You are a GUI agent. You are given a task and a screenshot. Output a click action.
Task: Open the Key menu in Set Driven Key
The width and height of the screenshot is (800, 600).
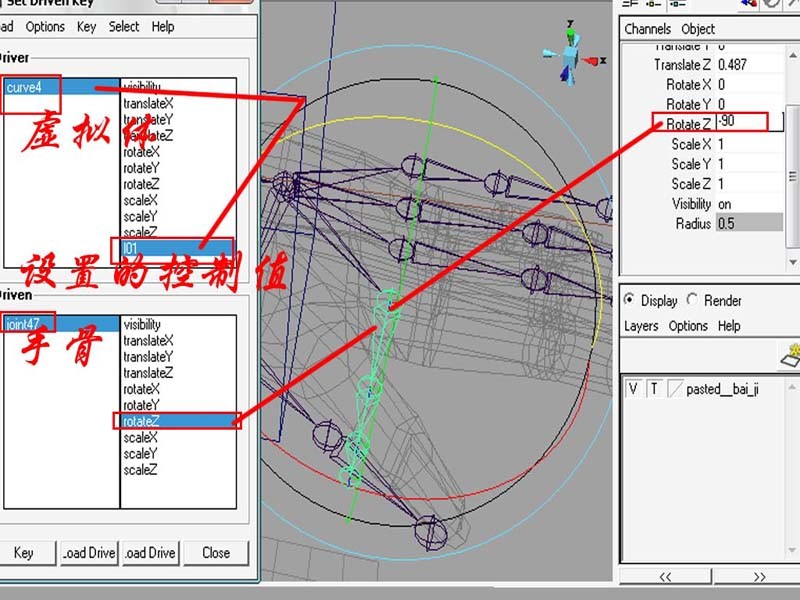pos(86,27)
